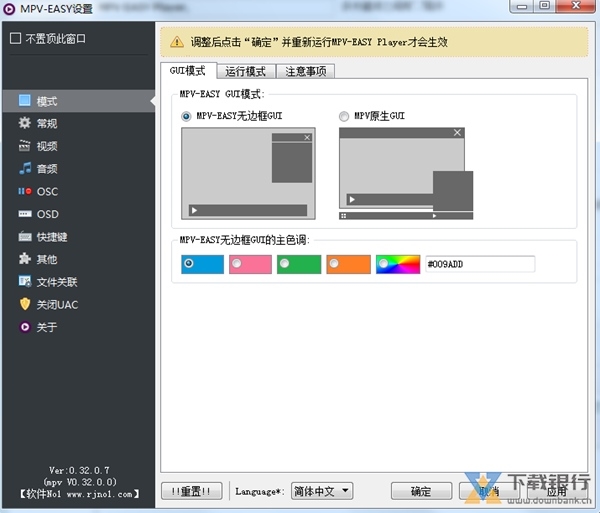Choose the orange theme color radio

pyautogui.click(x=334, y=263)
